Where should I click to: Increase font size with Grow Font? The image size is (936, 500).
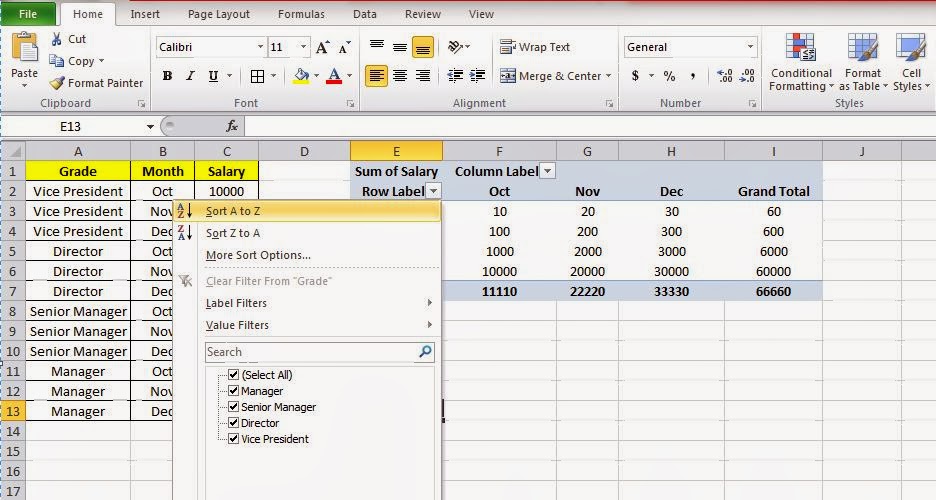click(322, 47)
